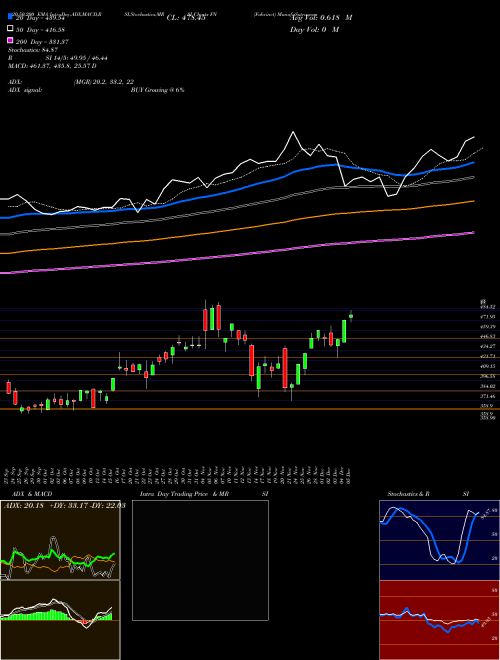Open the empty Intra Day Trading Price panel
Screen dimensions: 500x660
[200, 560]
